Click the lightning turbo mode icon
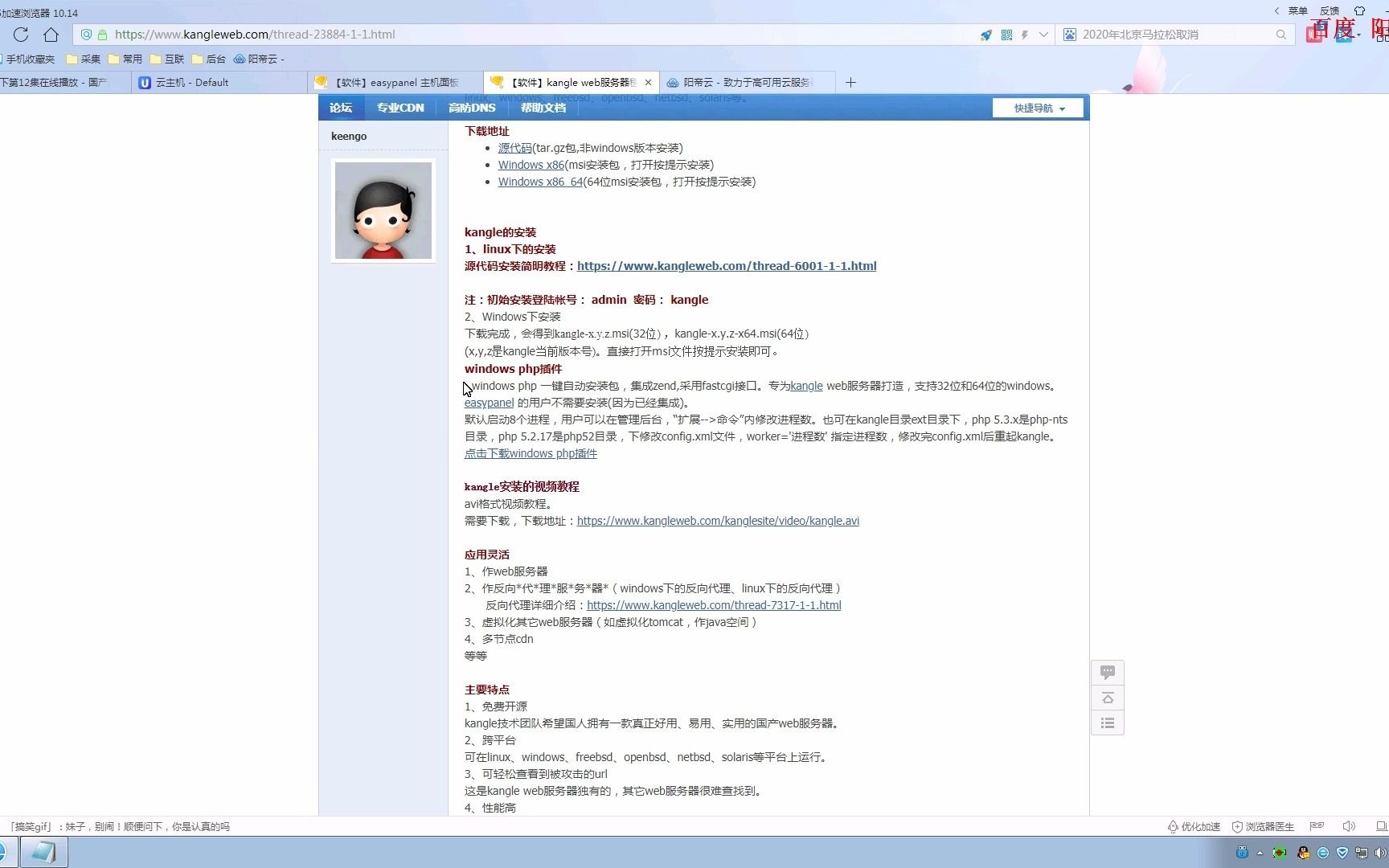 pos(1025,35)
